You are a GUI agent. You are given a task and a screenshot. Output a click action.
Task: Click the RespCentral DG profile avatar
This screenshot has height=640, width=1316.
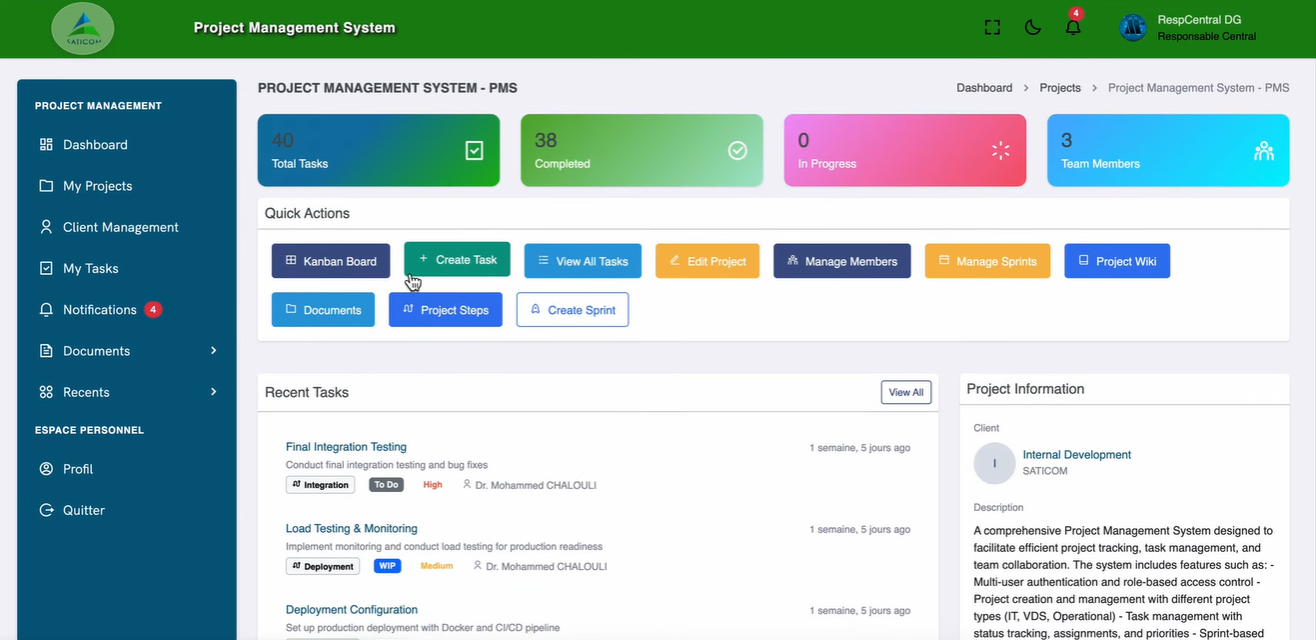pos(1133,28)
